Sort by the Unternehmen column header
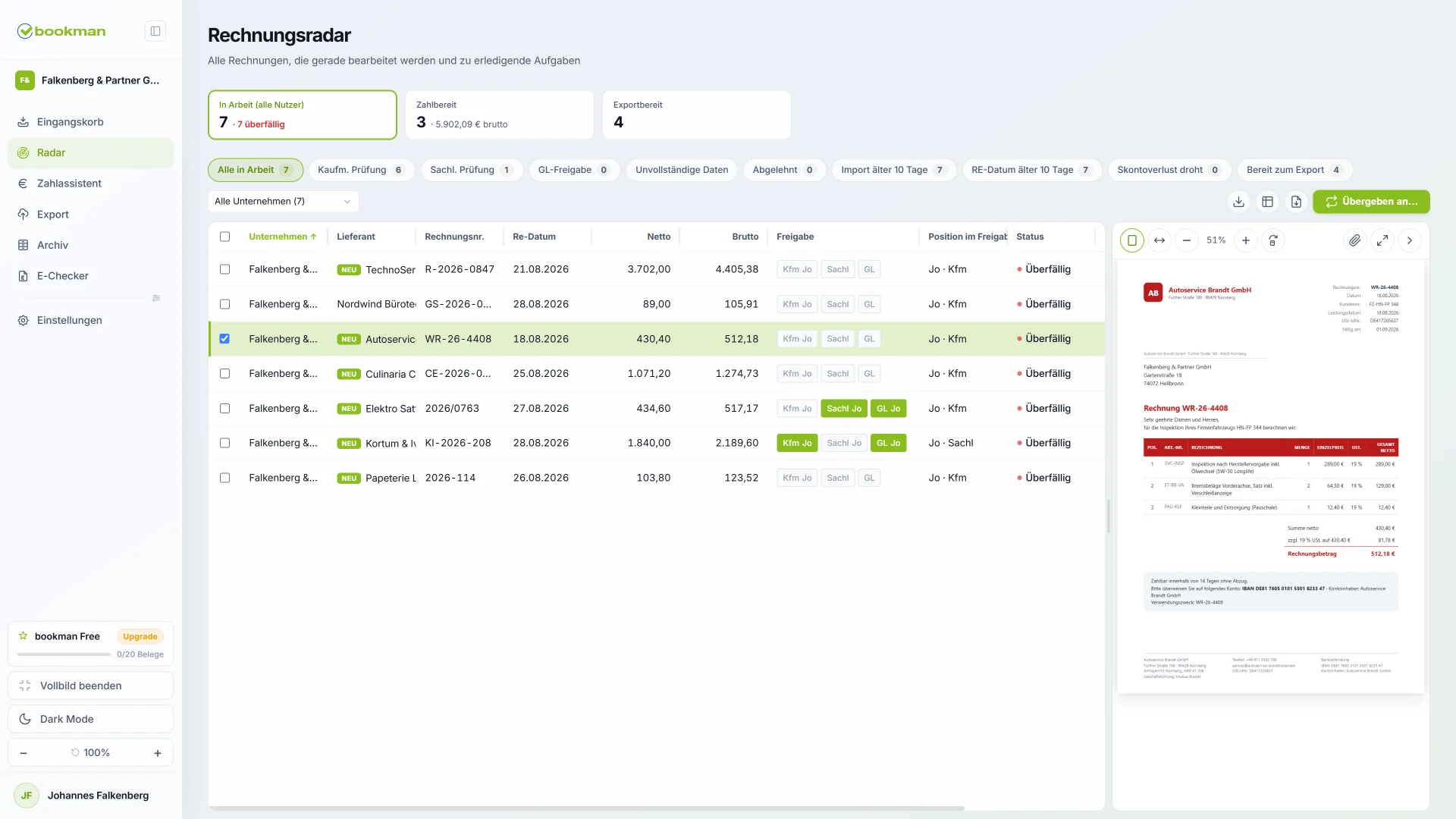 click(282, 237)
